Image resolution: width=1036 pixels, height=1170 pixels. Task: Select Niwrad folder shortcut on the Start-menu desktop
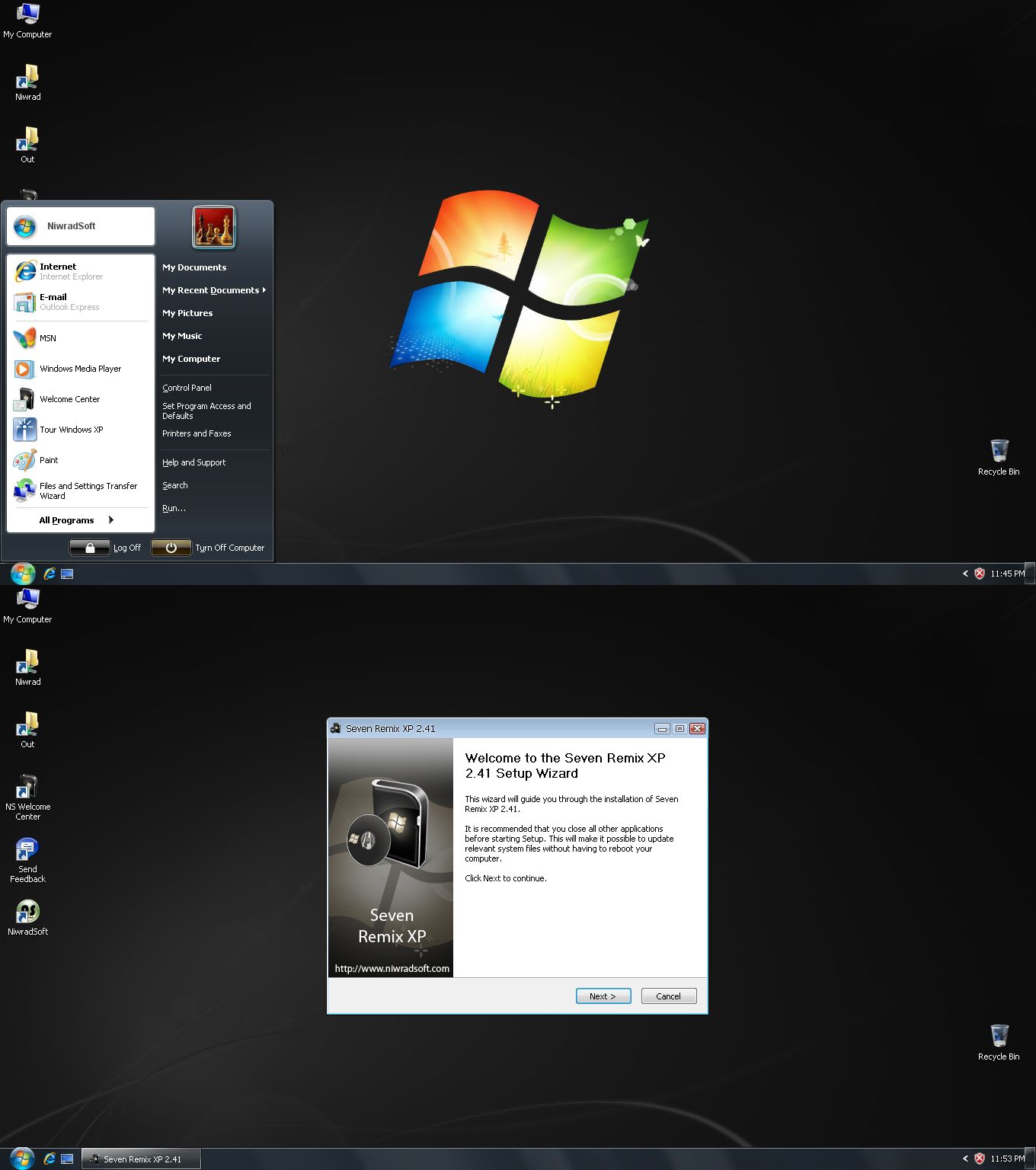click(27, 83)
